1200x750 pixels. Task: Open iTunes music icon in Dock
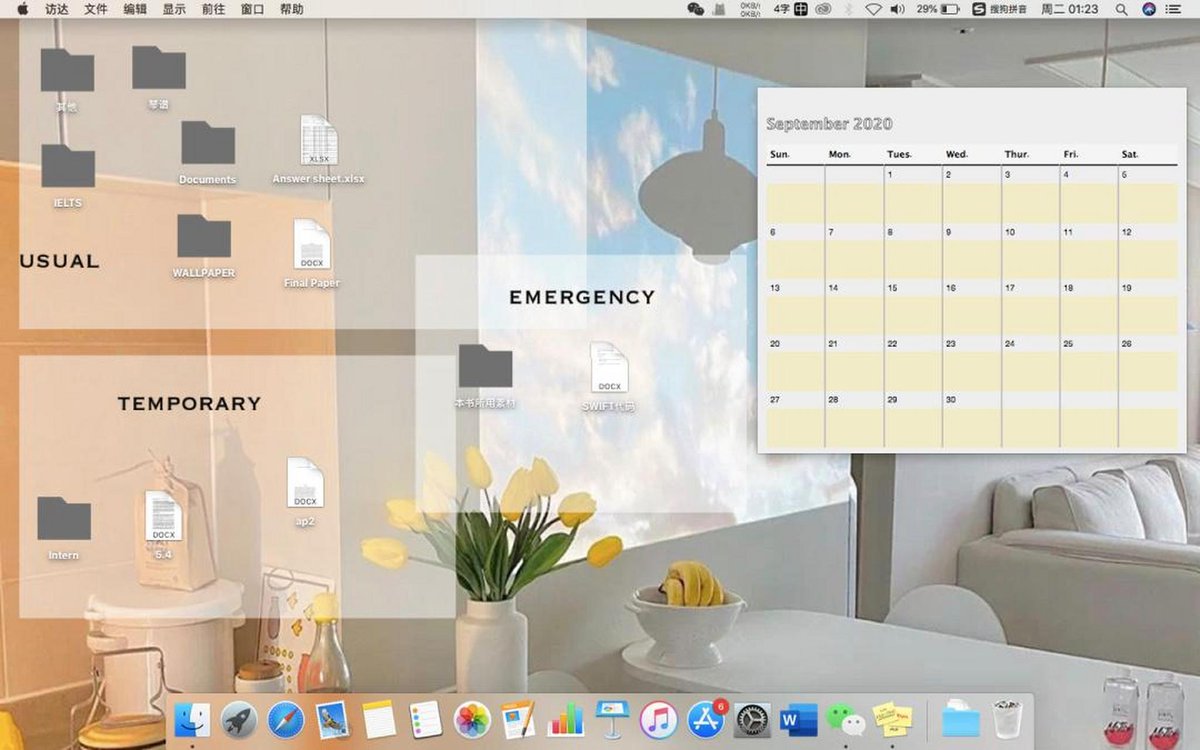pos(658,719)
